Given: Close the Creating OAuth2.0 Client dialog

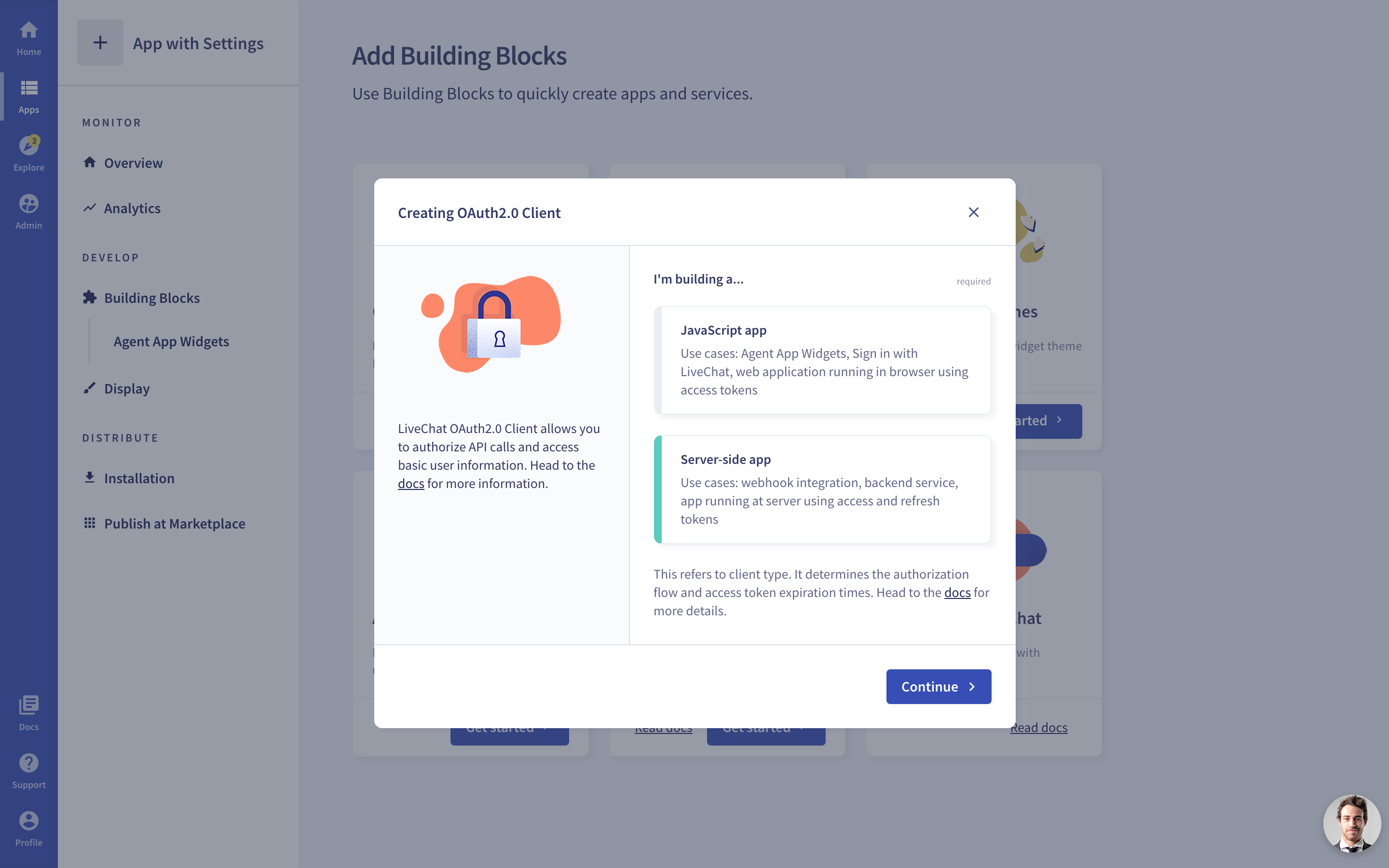Looking at the screenshot, I should coord(973,212).
